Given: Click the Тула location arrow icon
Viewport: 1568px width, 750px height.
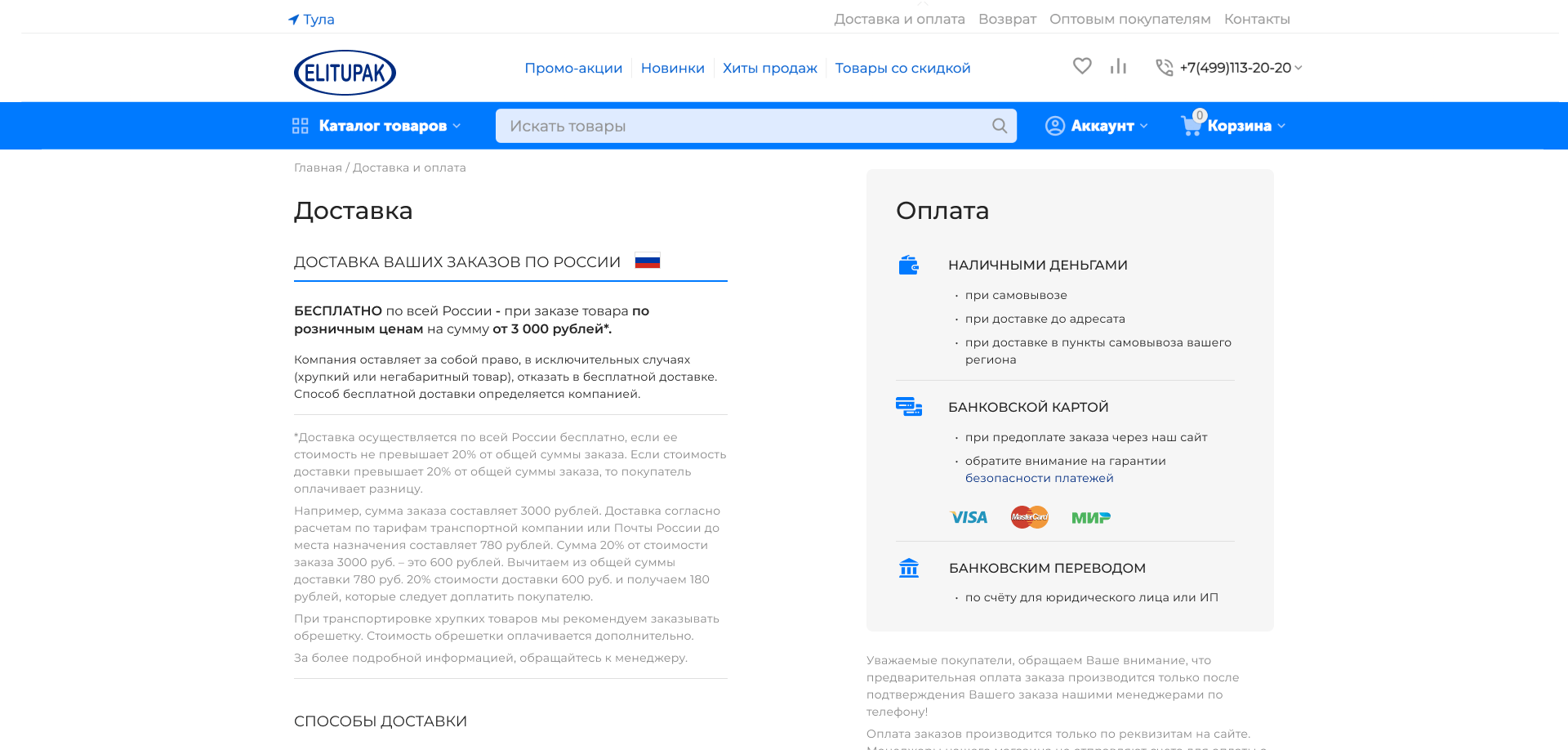Looking at the screenshot, I should point(294,20).
